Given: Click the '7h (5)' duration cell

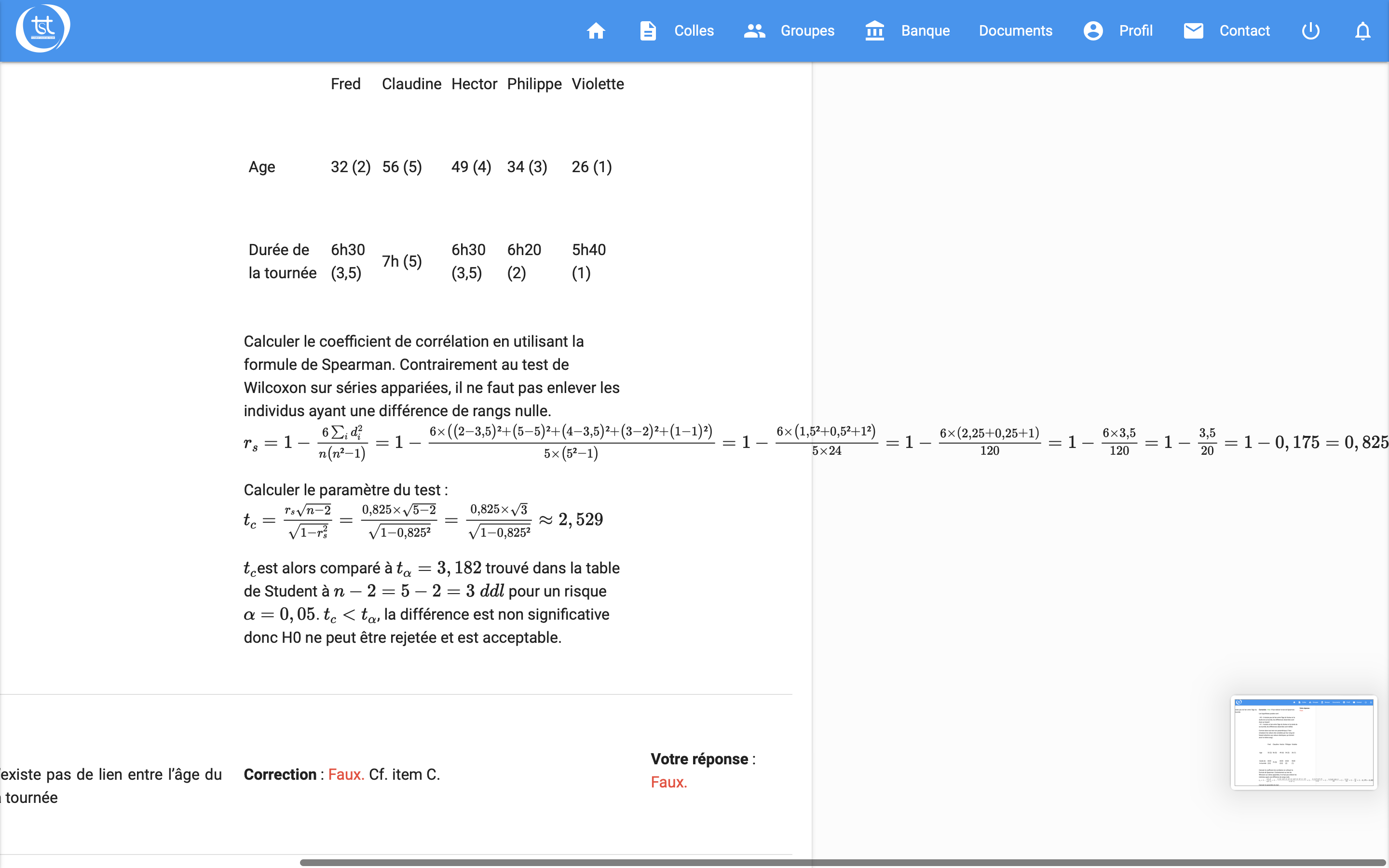Looking at the screenshot, I should tap(402, 261).
